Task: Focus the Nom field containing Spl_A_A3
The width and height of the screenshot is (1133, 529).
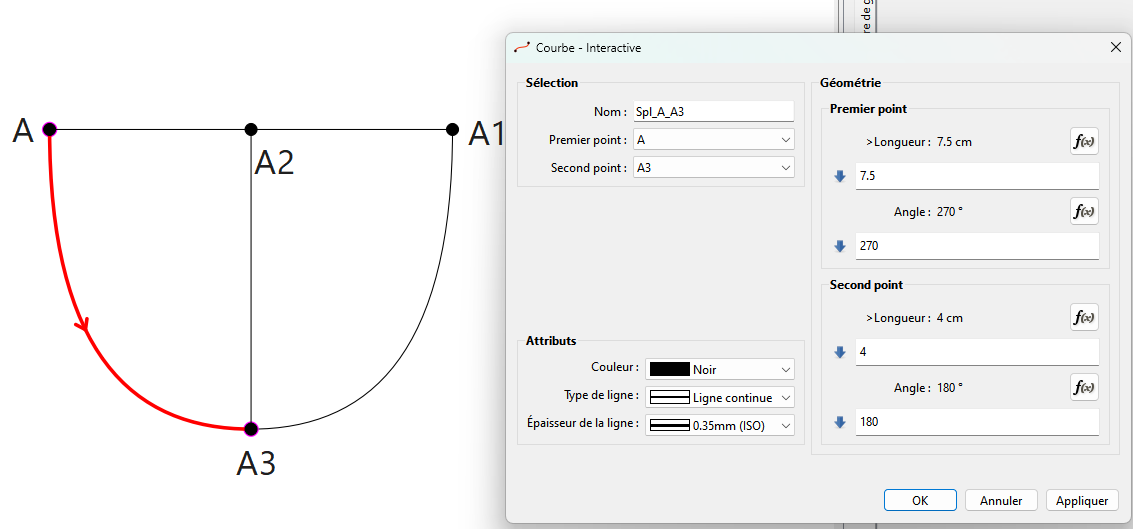Action: [x=712, y=112]
